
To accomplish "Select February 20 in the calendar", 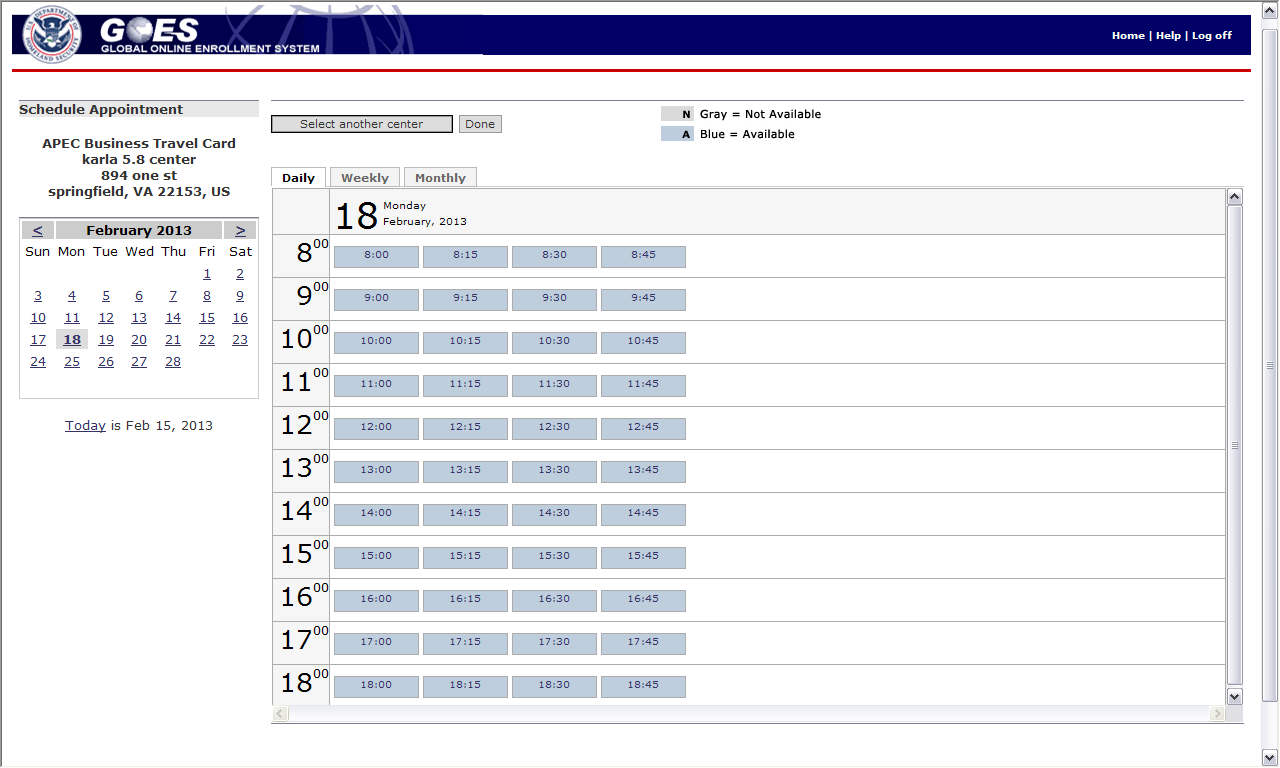I will tap(139, 340).
